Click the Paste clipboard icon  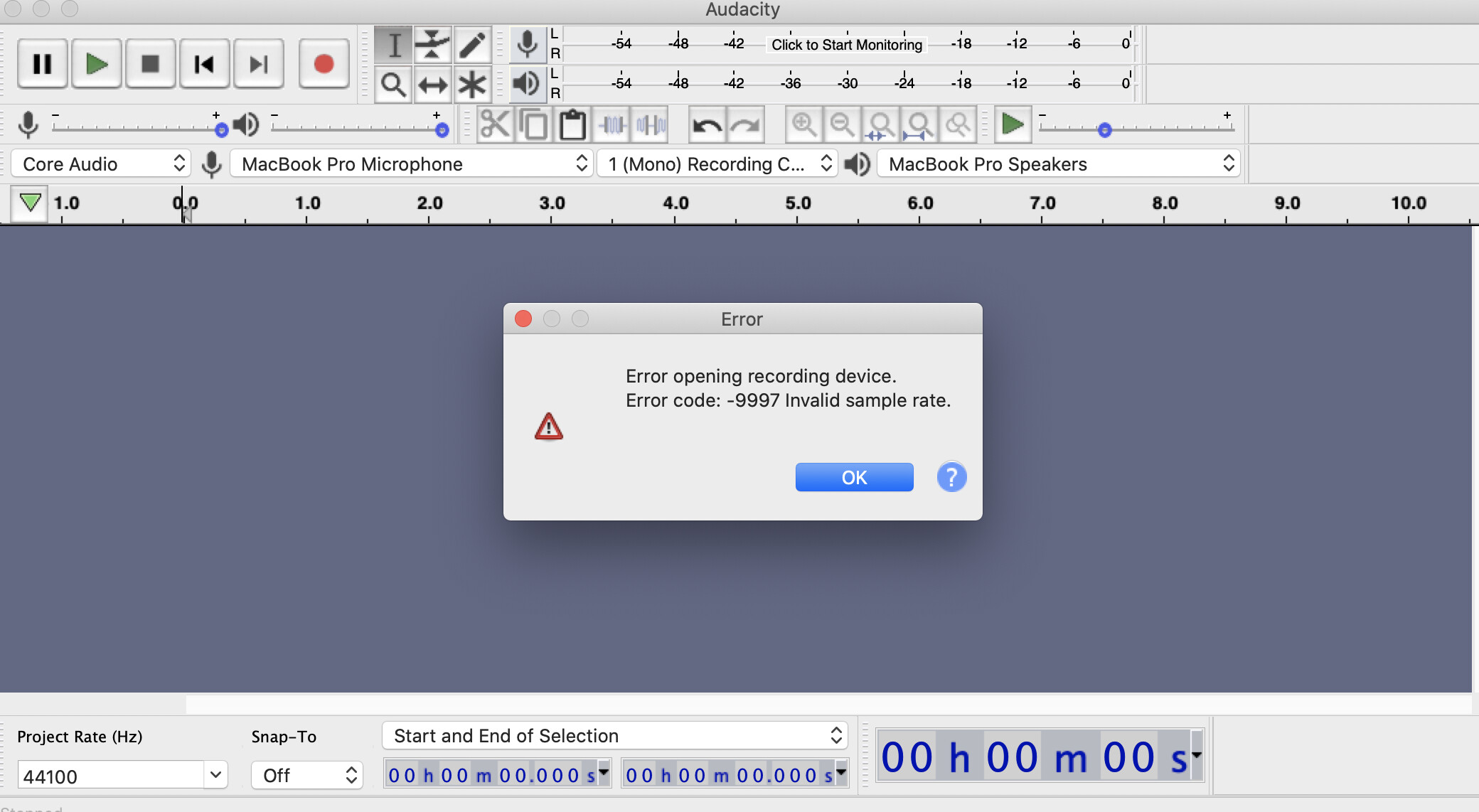click(572, 125)
